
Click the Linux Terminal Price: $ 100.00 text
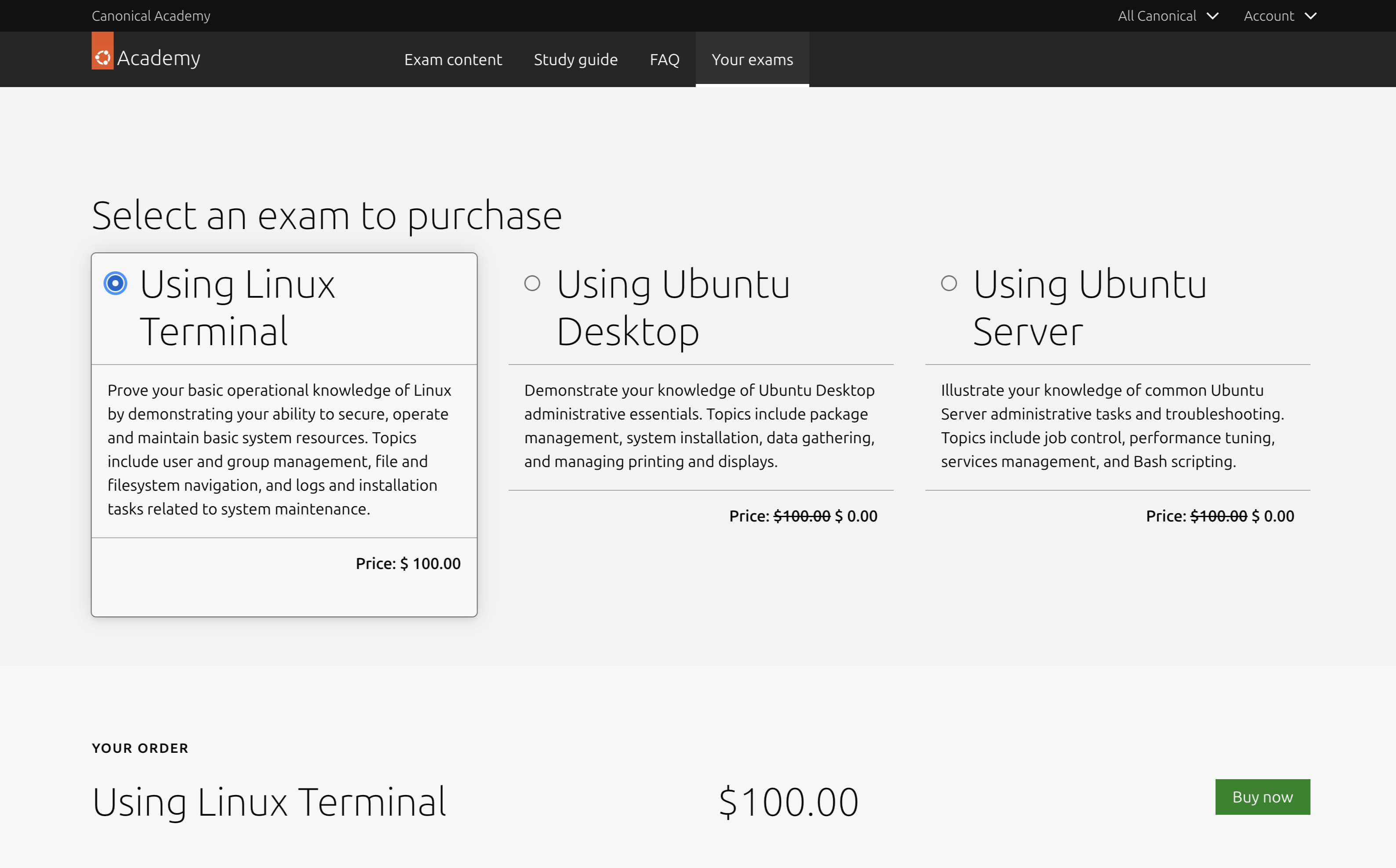click(x=408, y=564)
